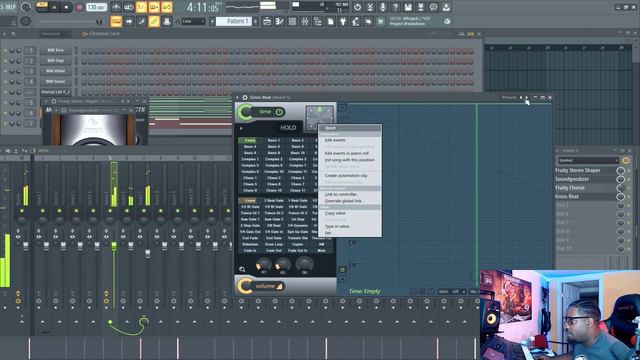640x360 pixels.
Task: Choose Link to controller in context menu
Action: pos(350,194)
